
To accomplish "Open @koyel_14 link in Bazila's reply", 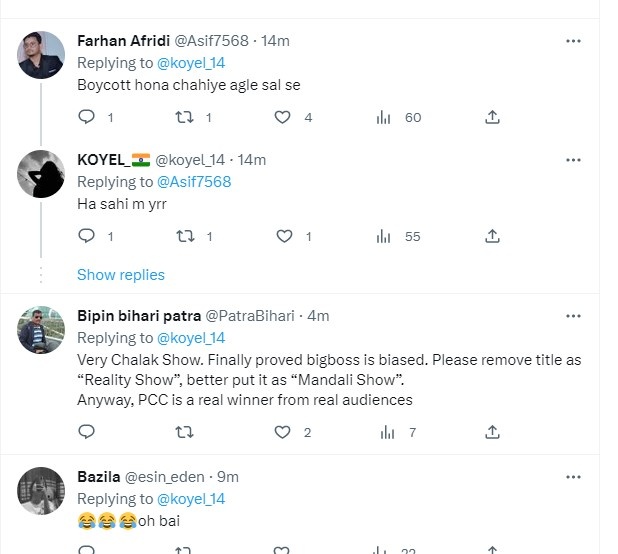I will click(x=191, y=498).
